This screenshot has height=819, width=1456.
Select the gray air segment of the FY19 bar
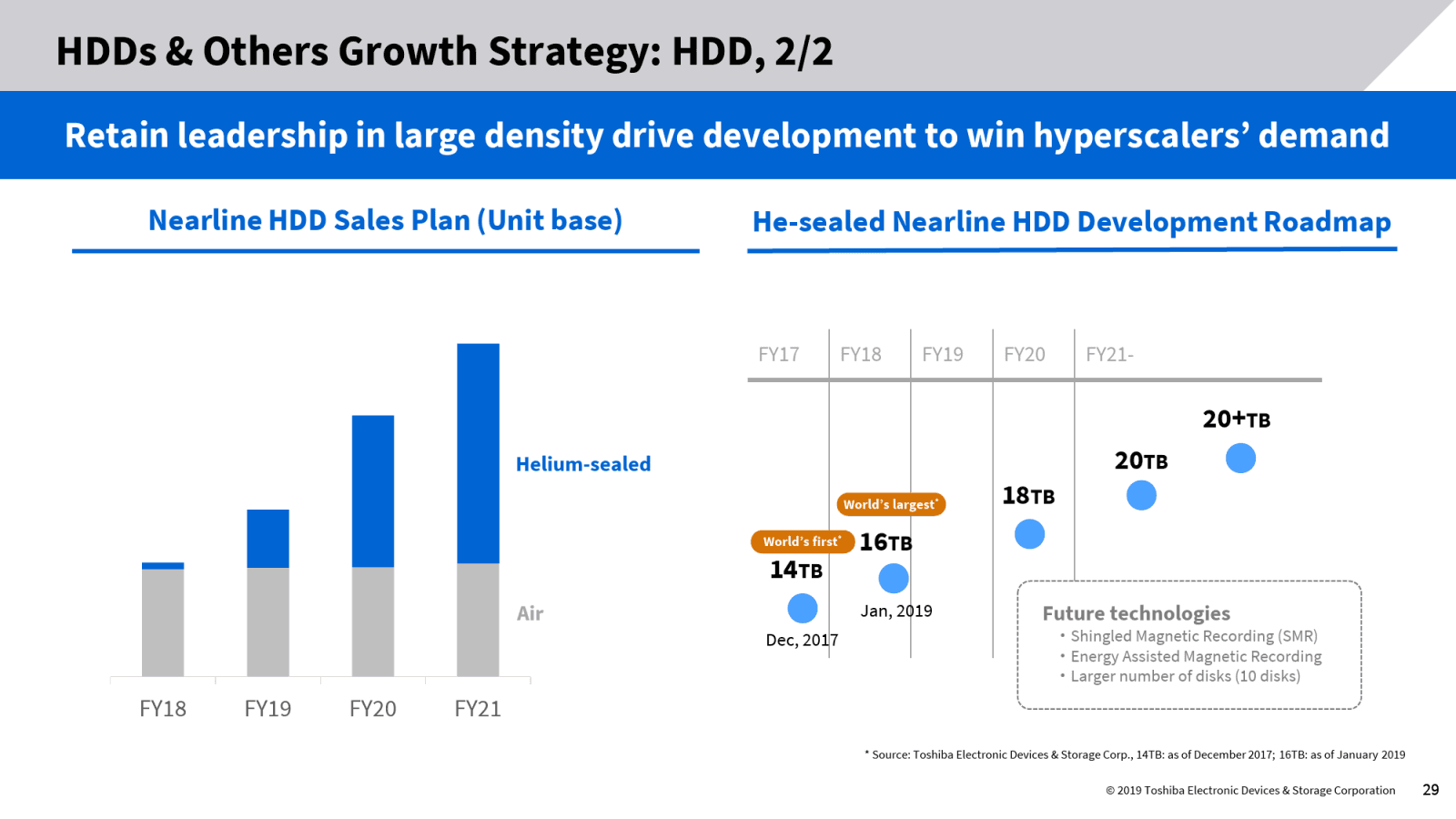coord(268,622)
